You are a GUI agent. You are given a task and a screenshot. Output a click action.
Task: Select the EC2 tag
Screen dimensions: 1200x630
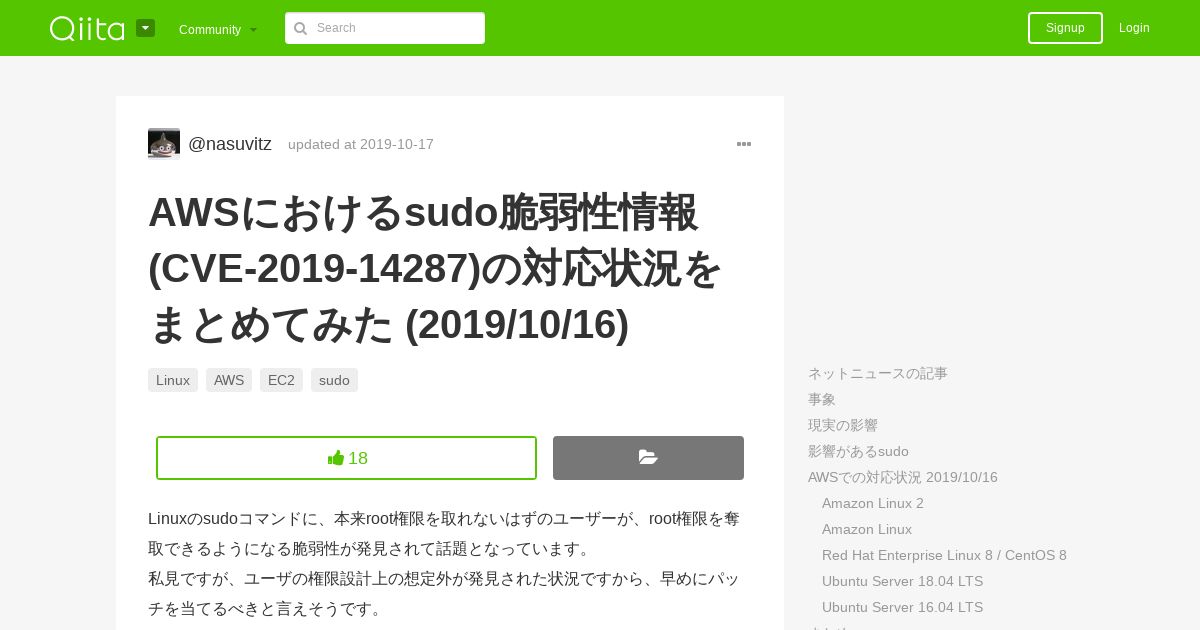tap(281, 380)
